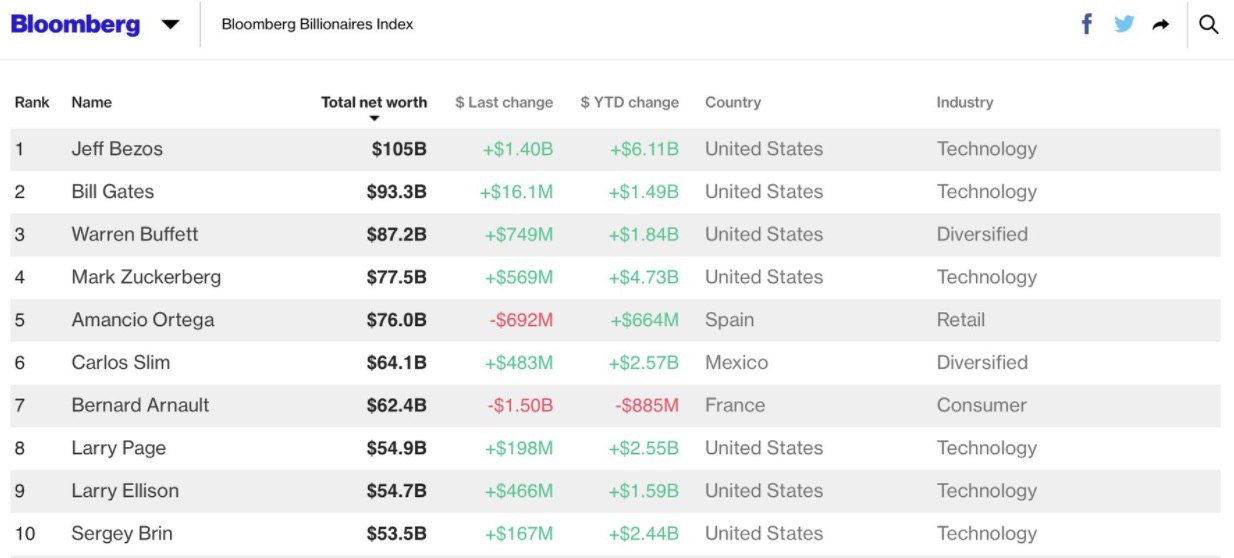Click Retail in the Industry column

click(x=961, y=320)
